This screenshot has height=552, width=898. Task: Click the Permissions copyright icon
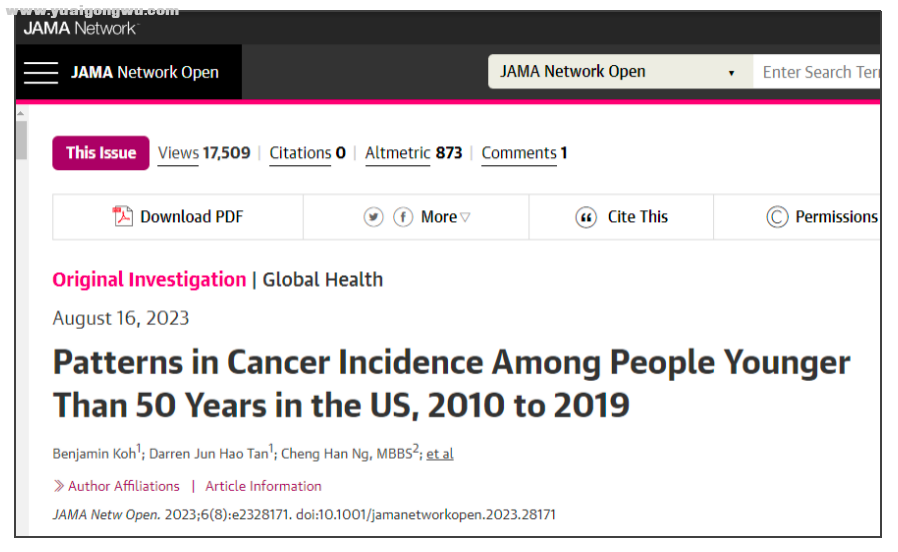(x=777, y=217)
